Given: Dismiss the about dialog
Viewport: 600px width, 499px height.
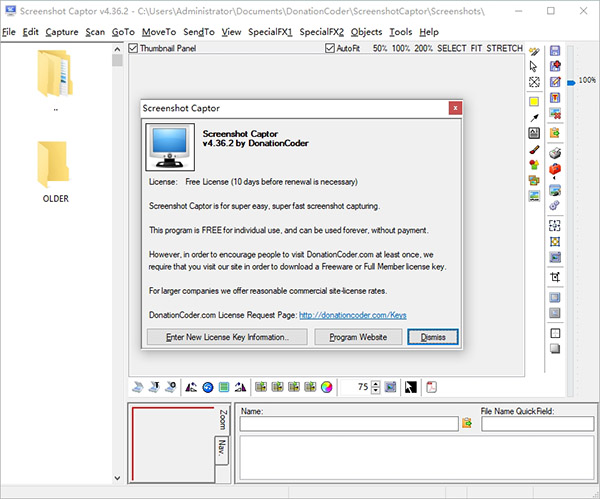Looking at the screenshot, I should coord(433,337).
